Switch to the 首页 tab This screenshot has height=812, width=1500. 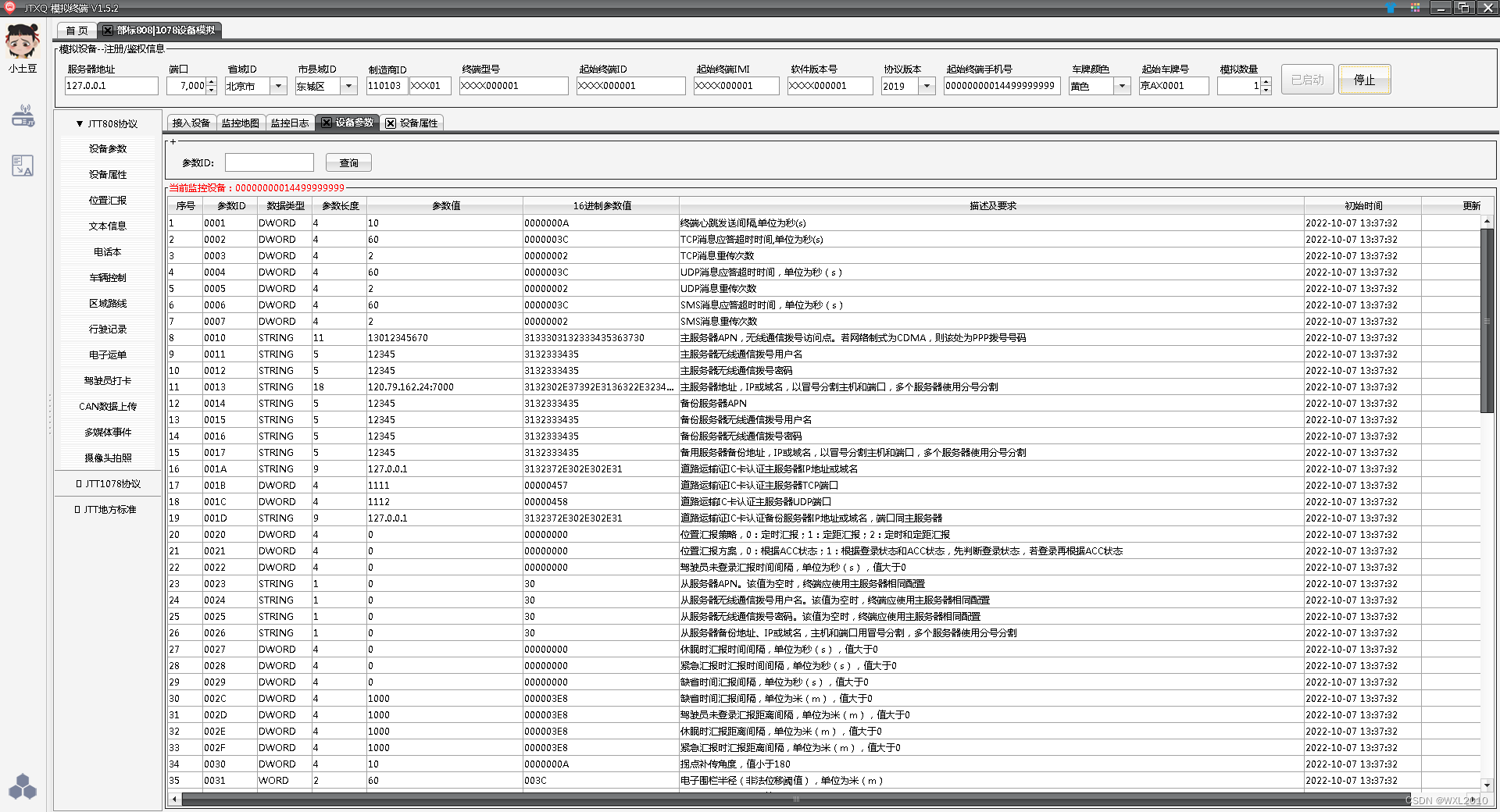pyautogui.click(x=76, y=30)
